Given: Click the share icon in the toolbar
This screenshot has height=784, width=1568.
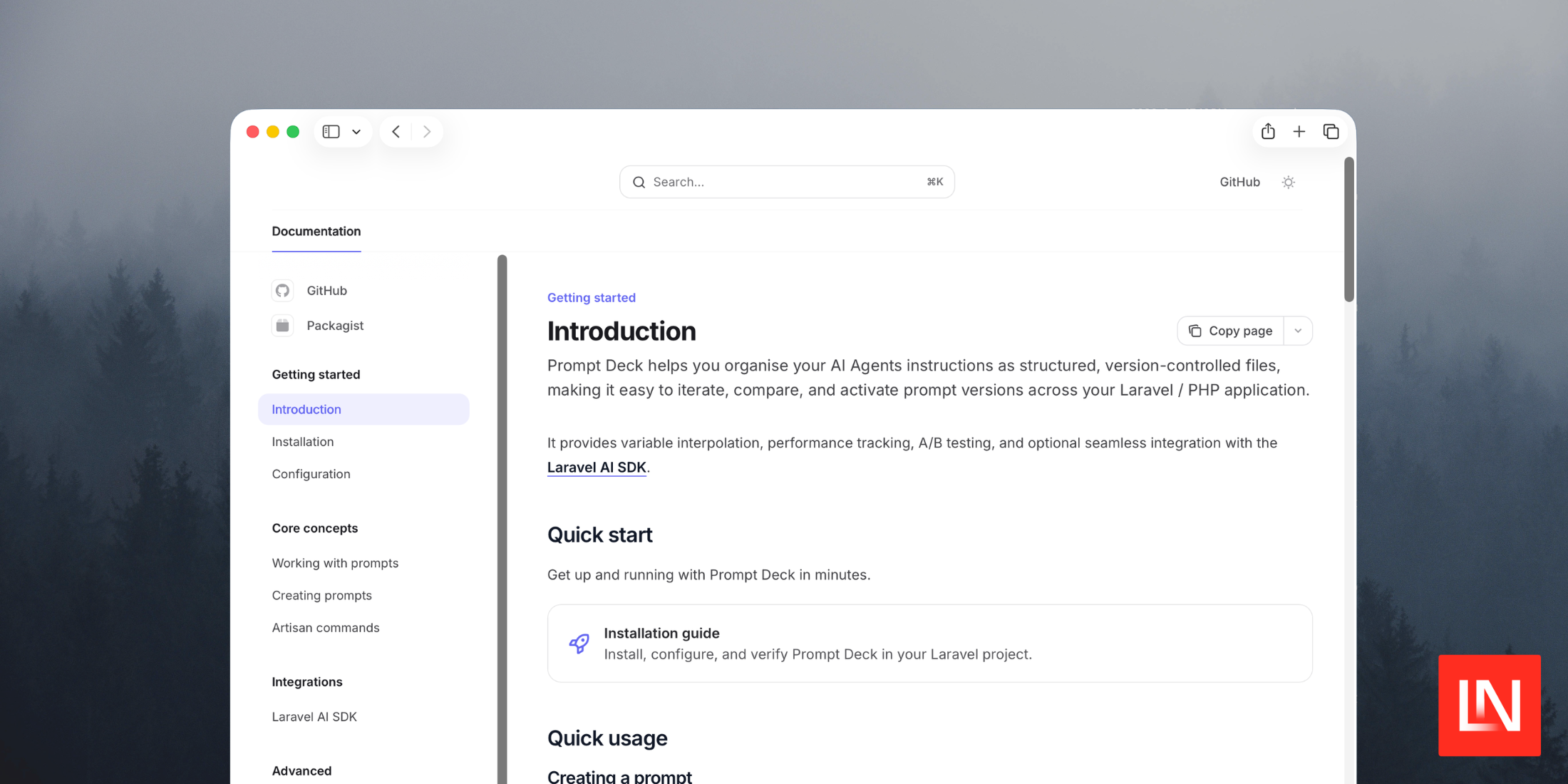Looking at the screenshot, I should coord(1268,131).
